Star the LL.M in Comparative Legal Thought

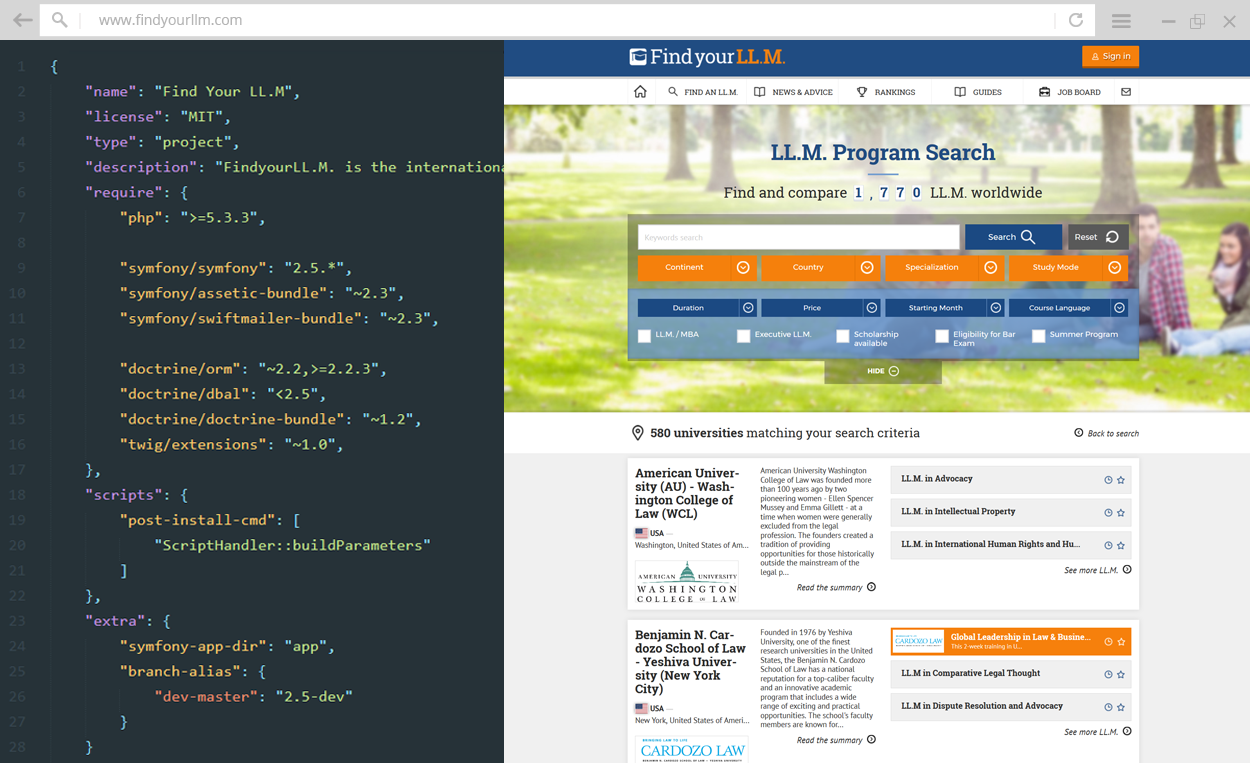click(1121, 675)
